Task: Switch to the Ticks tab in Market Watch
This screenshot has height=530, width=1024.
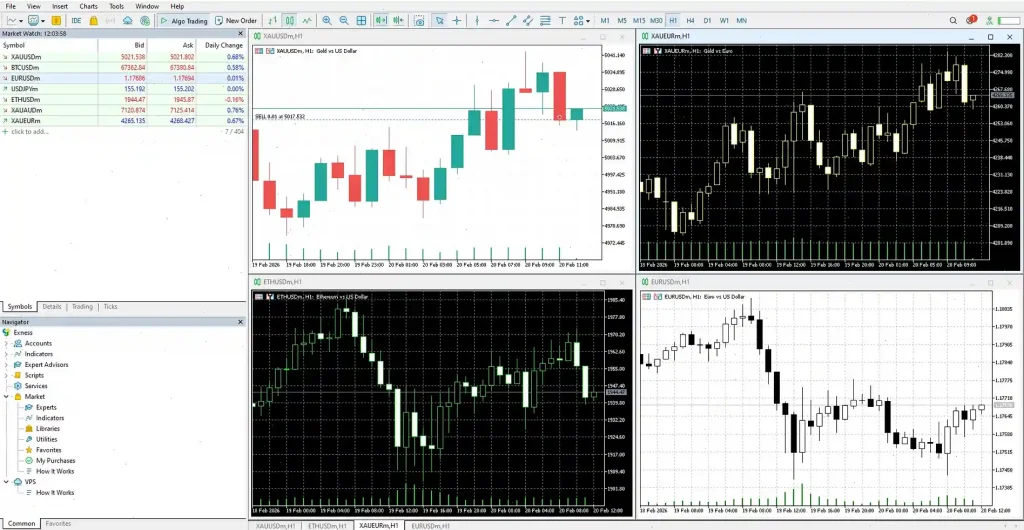Action: (x=110, y=307)
